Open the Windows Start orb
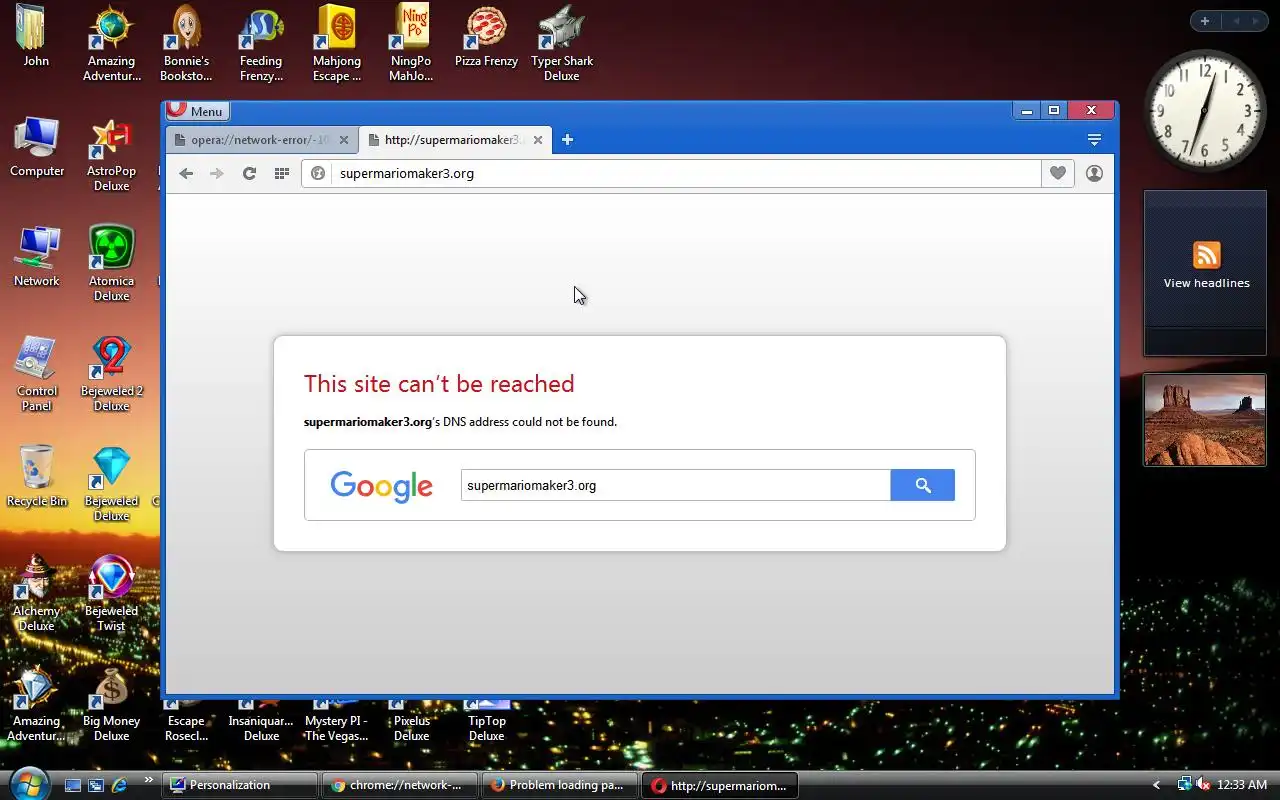The height and width of the screenshot is (800, 1280). [x=28, y=784]
